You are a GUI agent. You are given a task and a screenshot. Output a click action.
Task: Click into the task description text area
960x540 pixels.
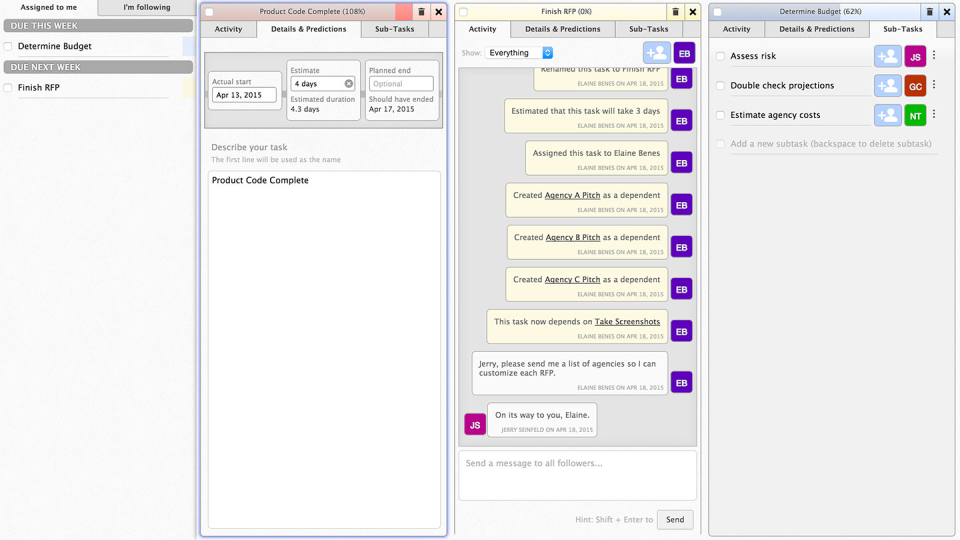(324, 350)
